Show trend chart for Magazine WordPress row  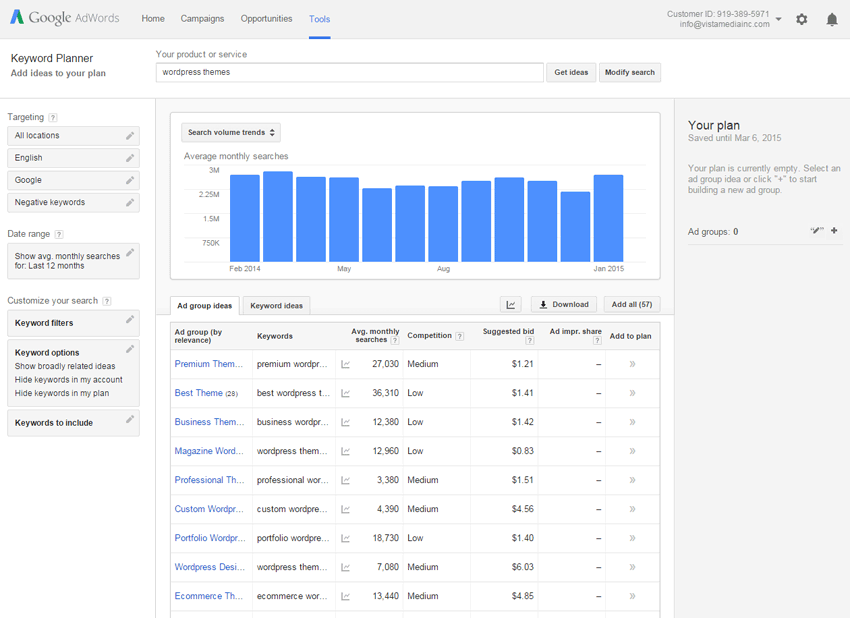point(345,451)
